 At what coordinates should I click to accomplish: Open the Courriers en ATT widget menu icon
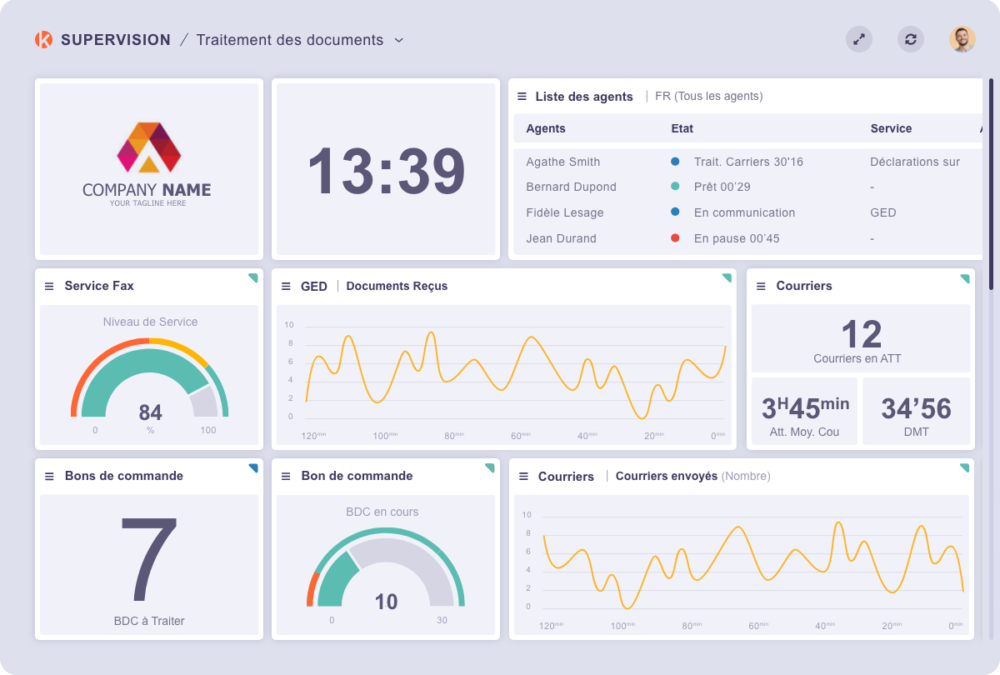(761, 286)
